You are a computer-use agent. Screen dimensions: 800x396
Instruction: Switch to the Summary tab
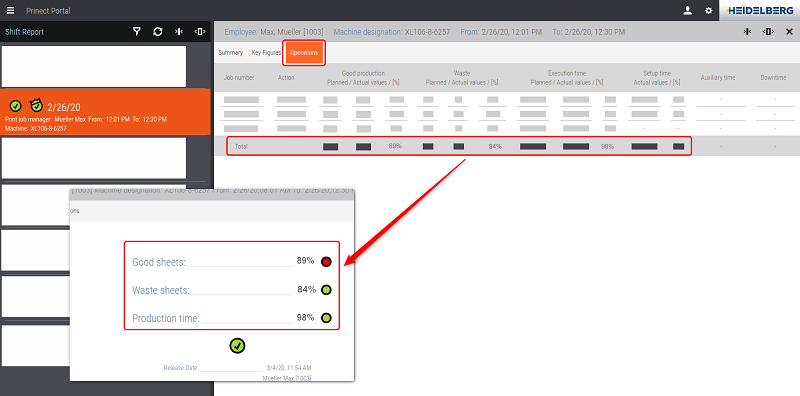pyautogui.click(x=231, y=53)
